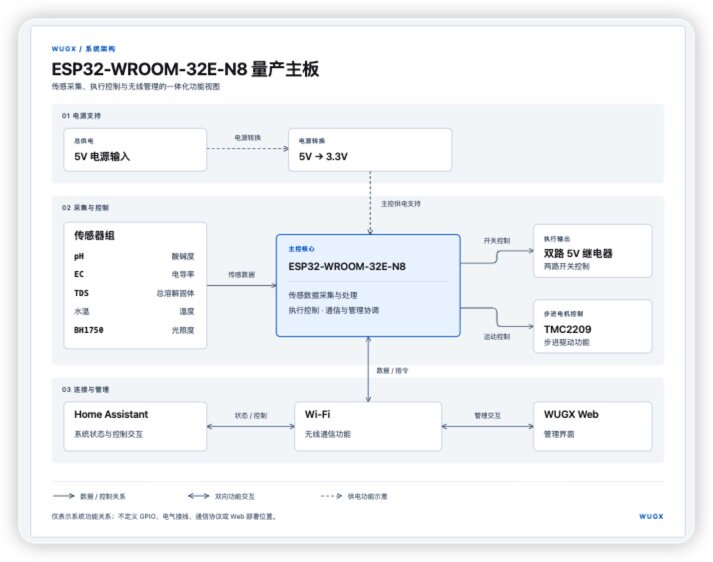Screen dimensions: 713x562
Task: Click the "01 电源支持" section label
Action: pyautogui.click(x=81, y=116)
